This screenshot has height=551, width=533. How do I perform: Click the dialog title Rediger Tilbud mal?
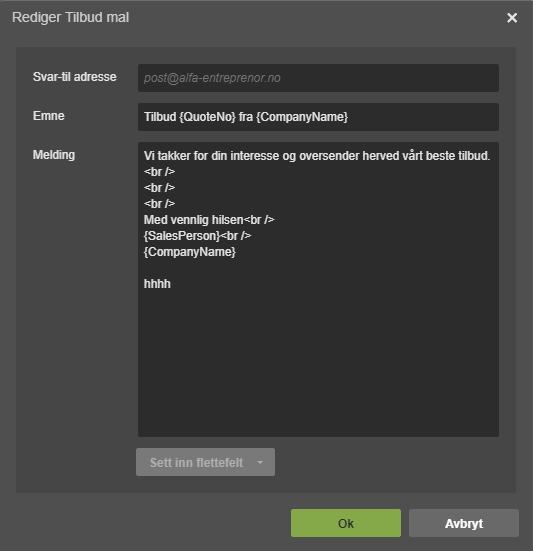tap(71, 18)
